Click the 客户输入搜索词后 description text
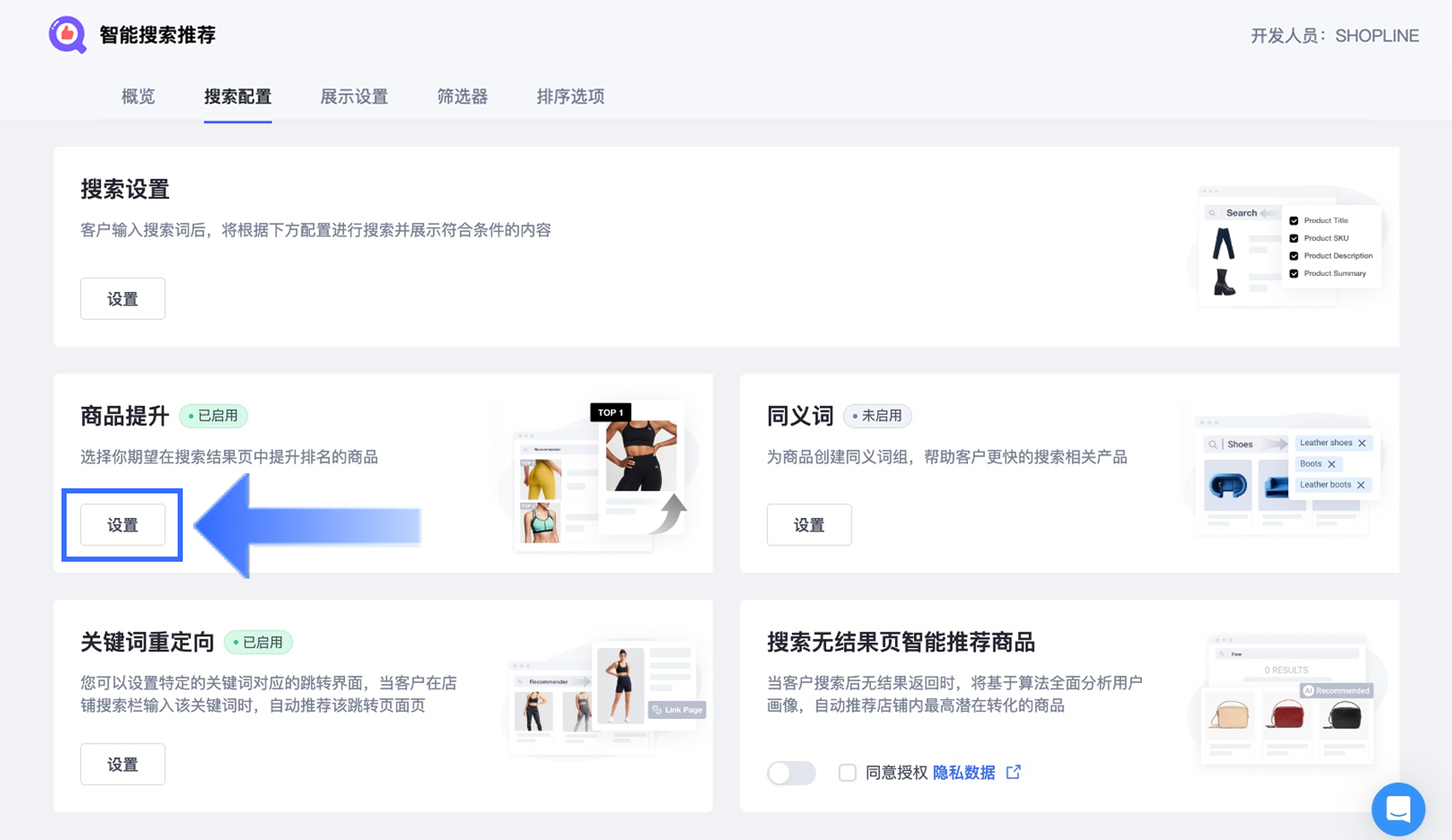Screen dimensions: 1452x840 tap(316, 230)
